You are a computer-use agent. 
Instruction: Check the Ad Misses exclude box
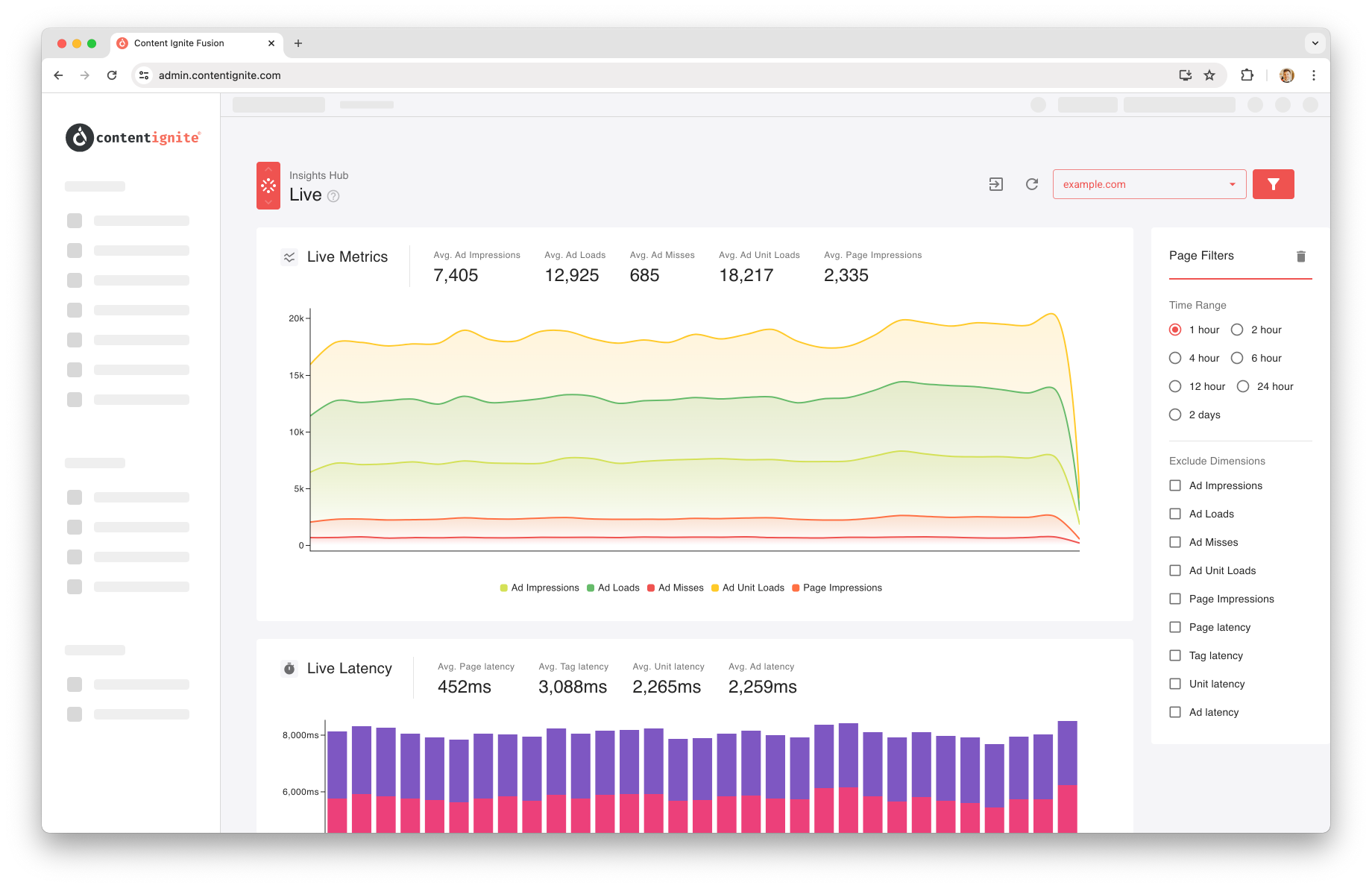[1175, 542]
